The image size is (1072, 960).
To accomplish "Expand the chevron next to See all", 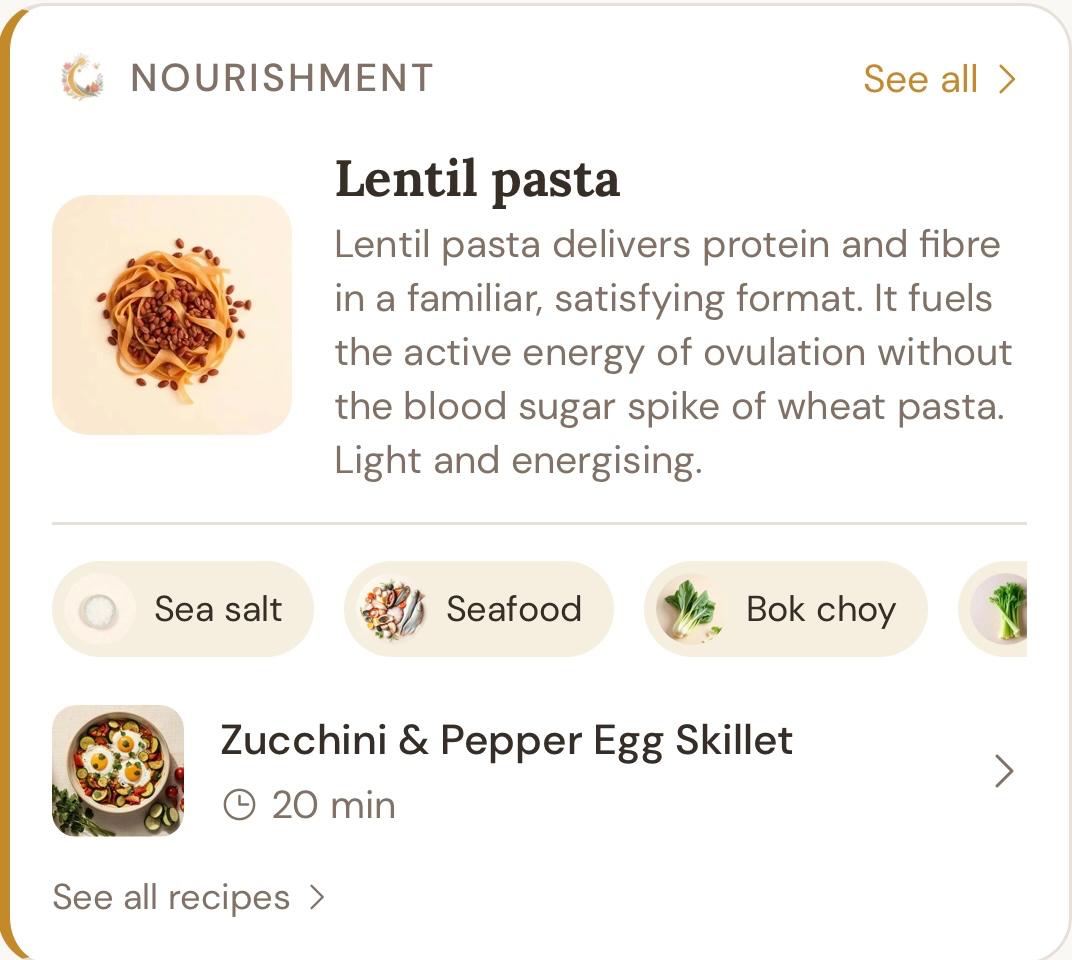I will (x=1006, y=79).
